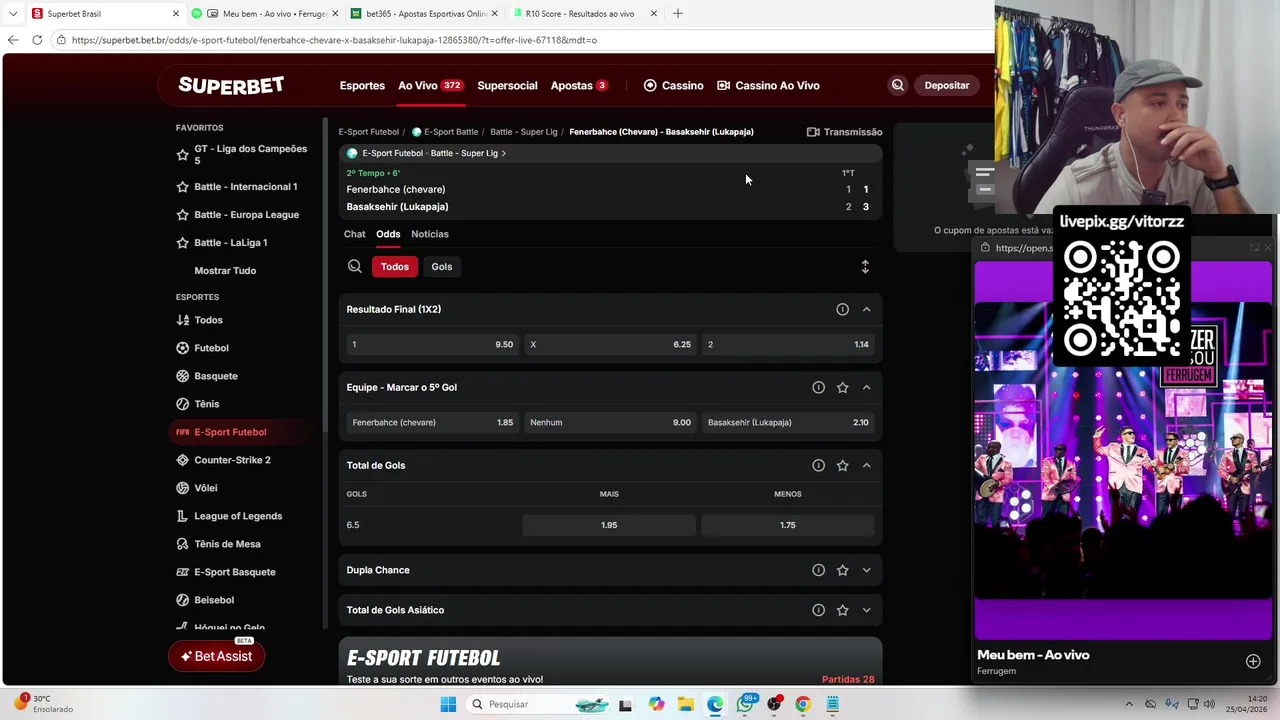Expand the Total de Gols Asiático section
The height and width of the screenshot is (720, 1280).
[866, 610]
